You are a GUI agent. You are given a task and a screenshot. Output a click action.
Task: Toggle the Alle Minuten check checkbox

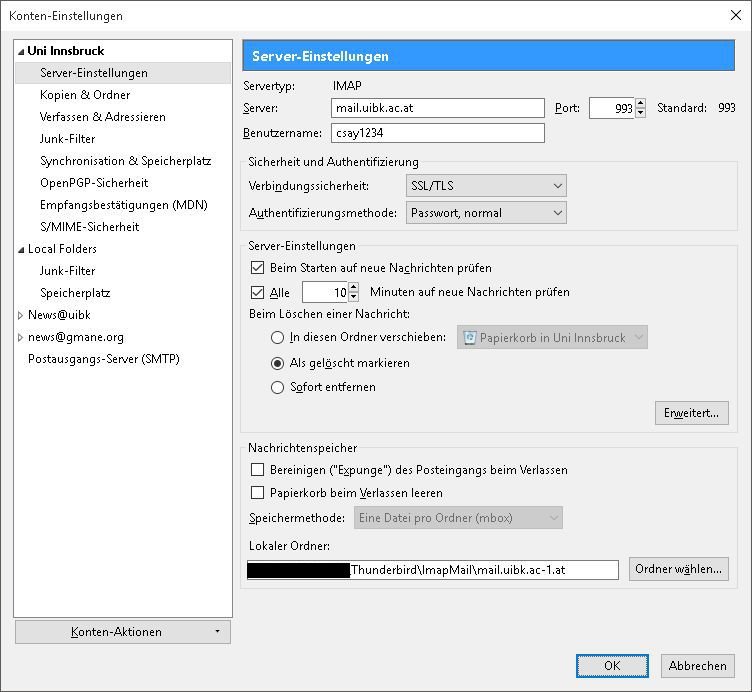click(x=258, y=292)
